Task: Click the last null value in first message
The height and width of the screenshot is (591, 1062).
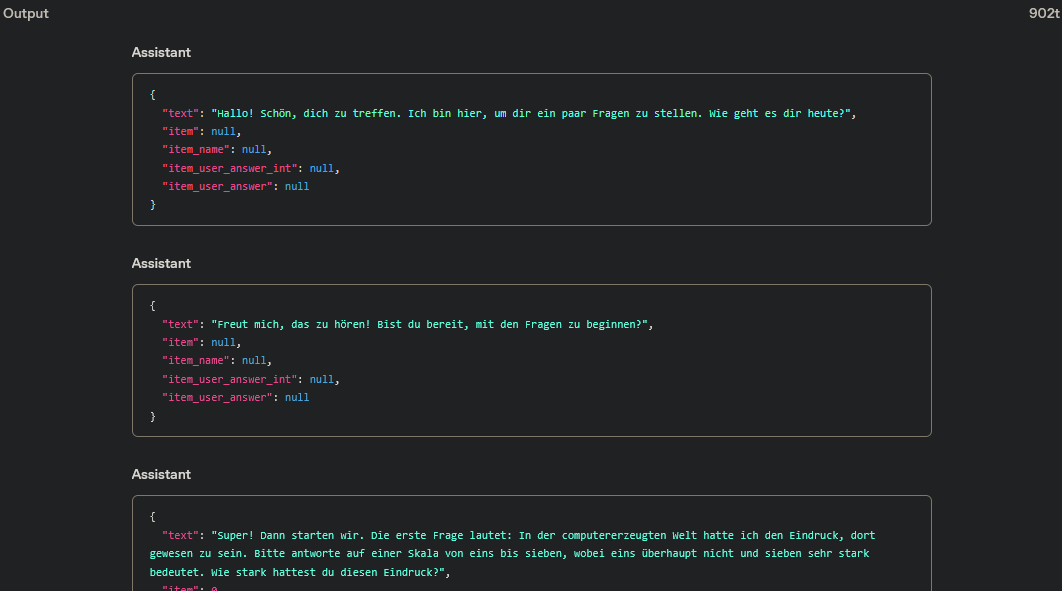Action: click(297, 186)
